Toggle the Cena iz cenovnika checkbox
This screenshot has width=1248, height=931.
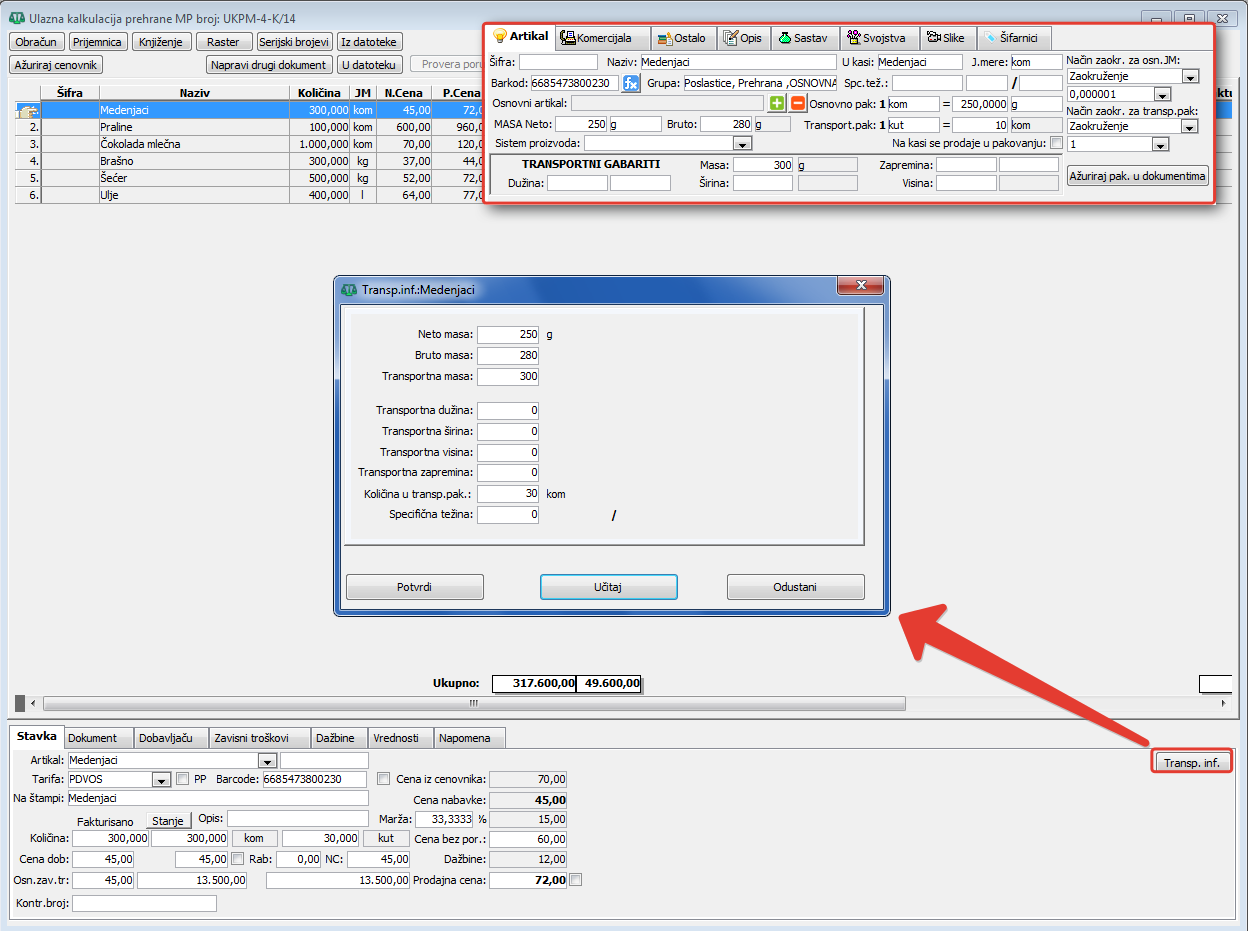click(x=384, y=779)
